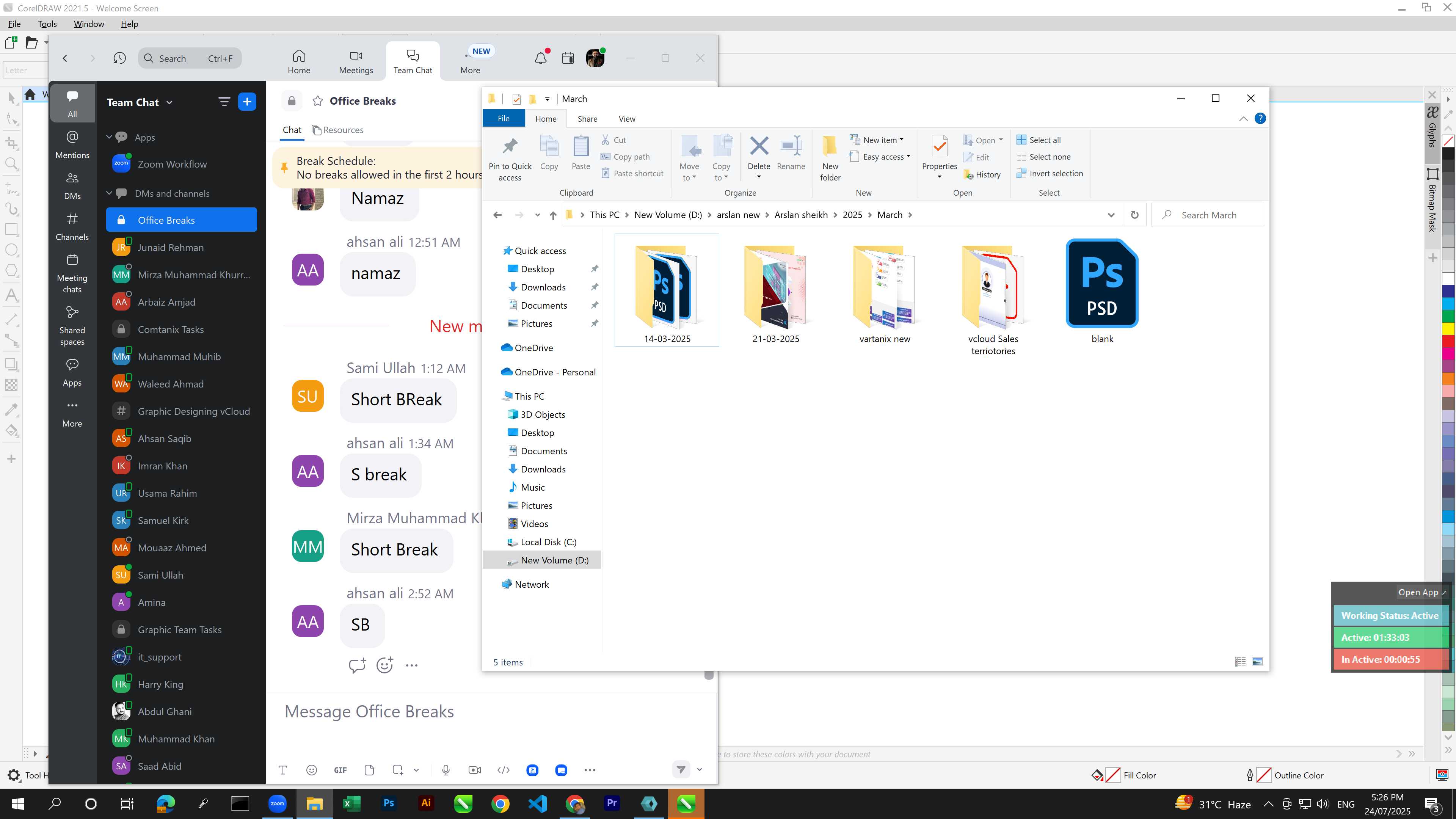Open Mentions in Zoom sidebar

coord(72,145)
